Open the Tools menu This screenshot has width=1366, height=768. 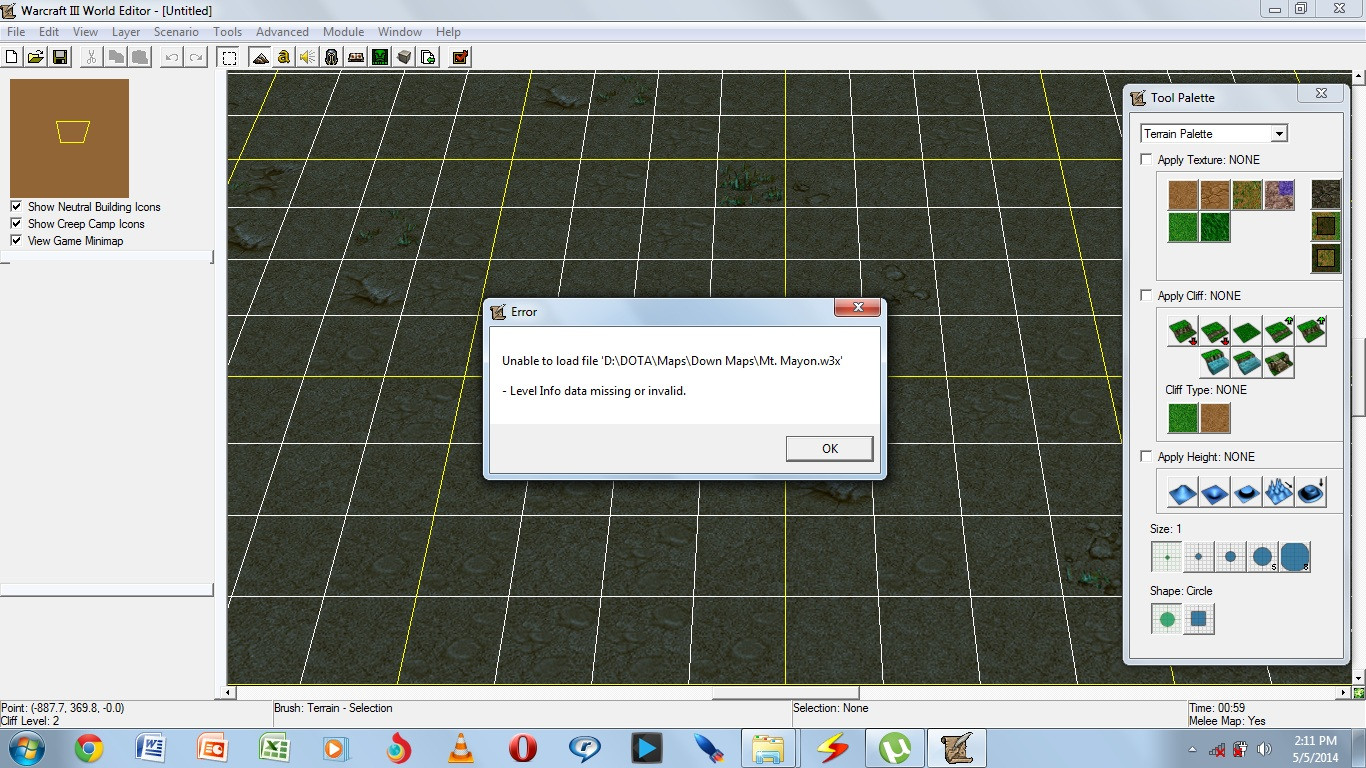[x=228, y=32]
